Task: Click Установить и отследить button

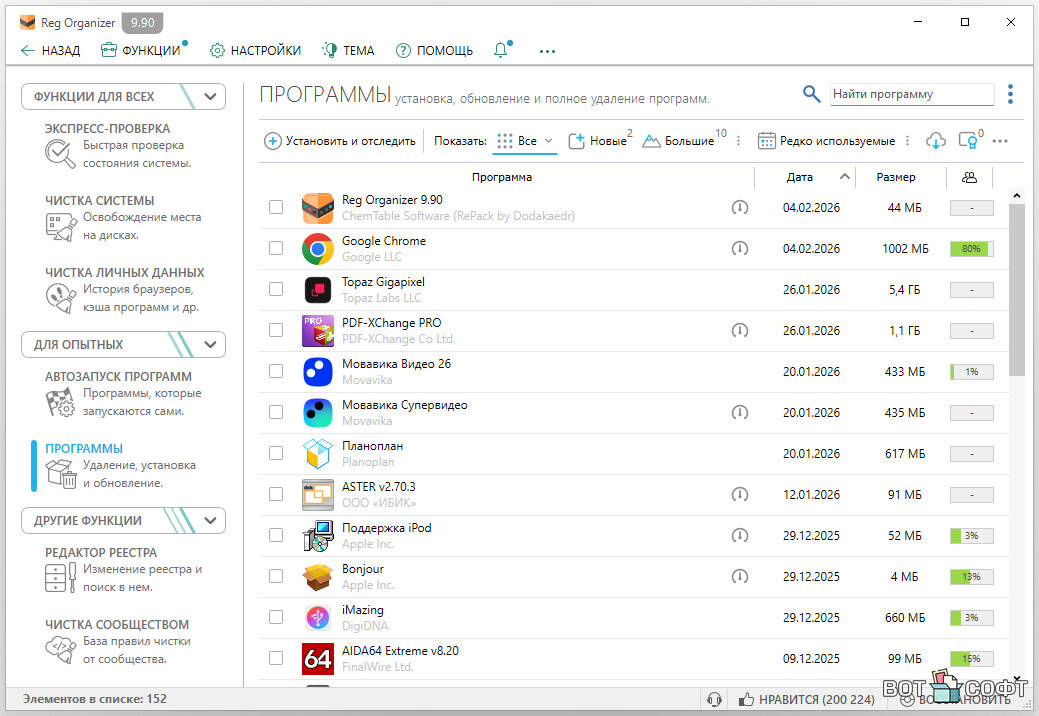Action: point(340,141)
